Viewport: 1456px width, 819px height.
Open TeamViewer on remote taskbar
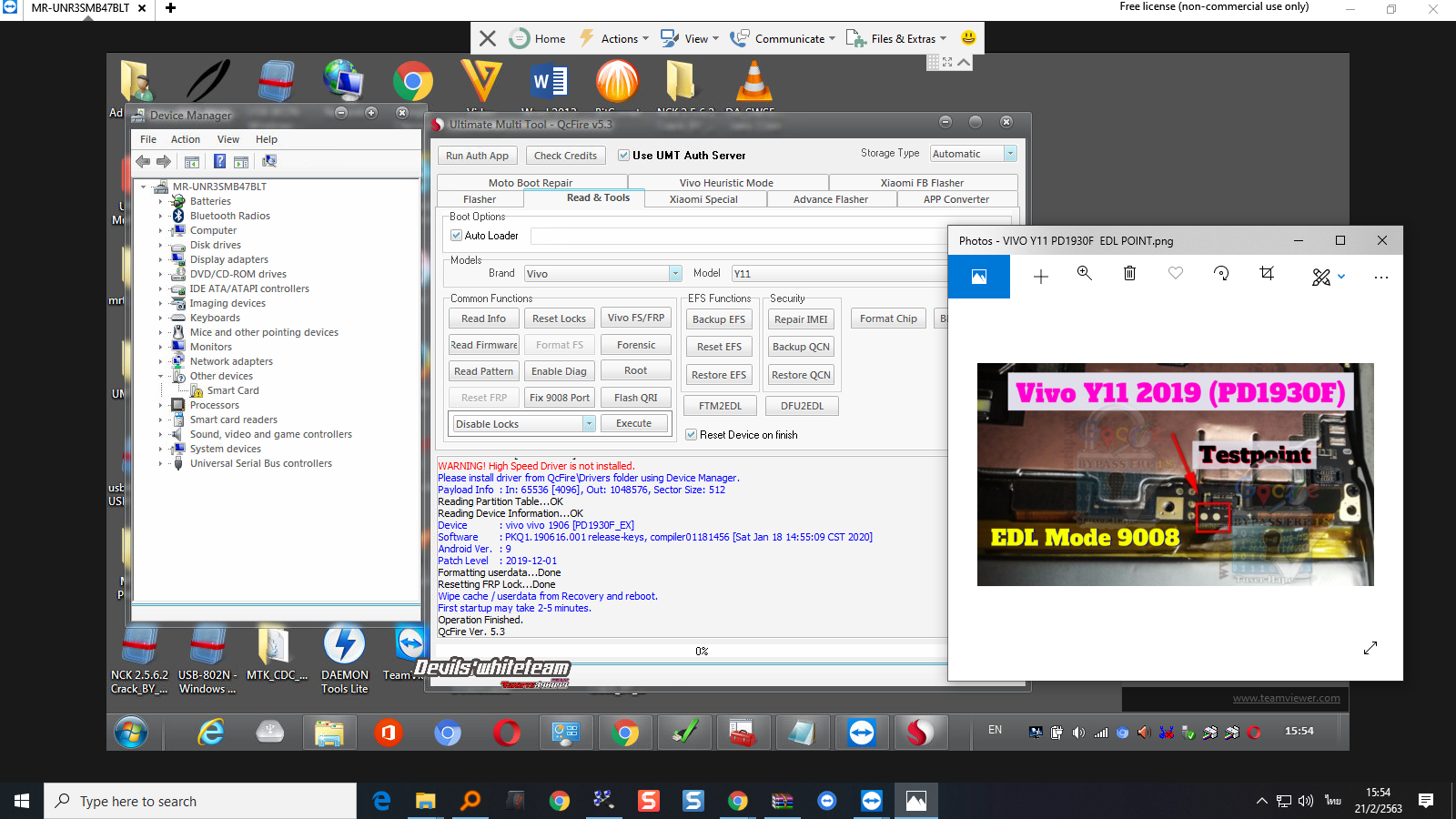pyautogui.click(x=862, y=732)
